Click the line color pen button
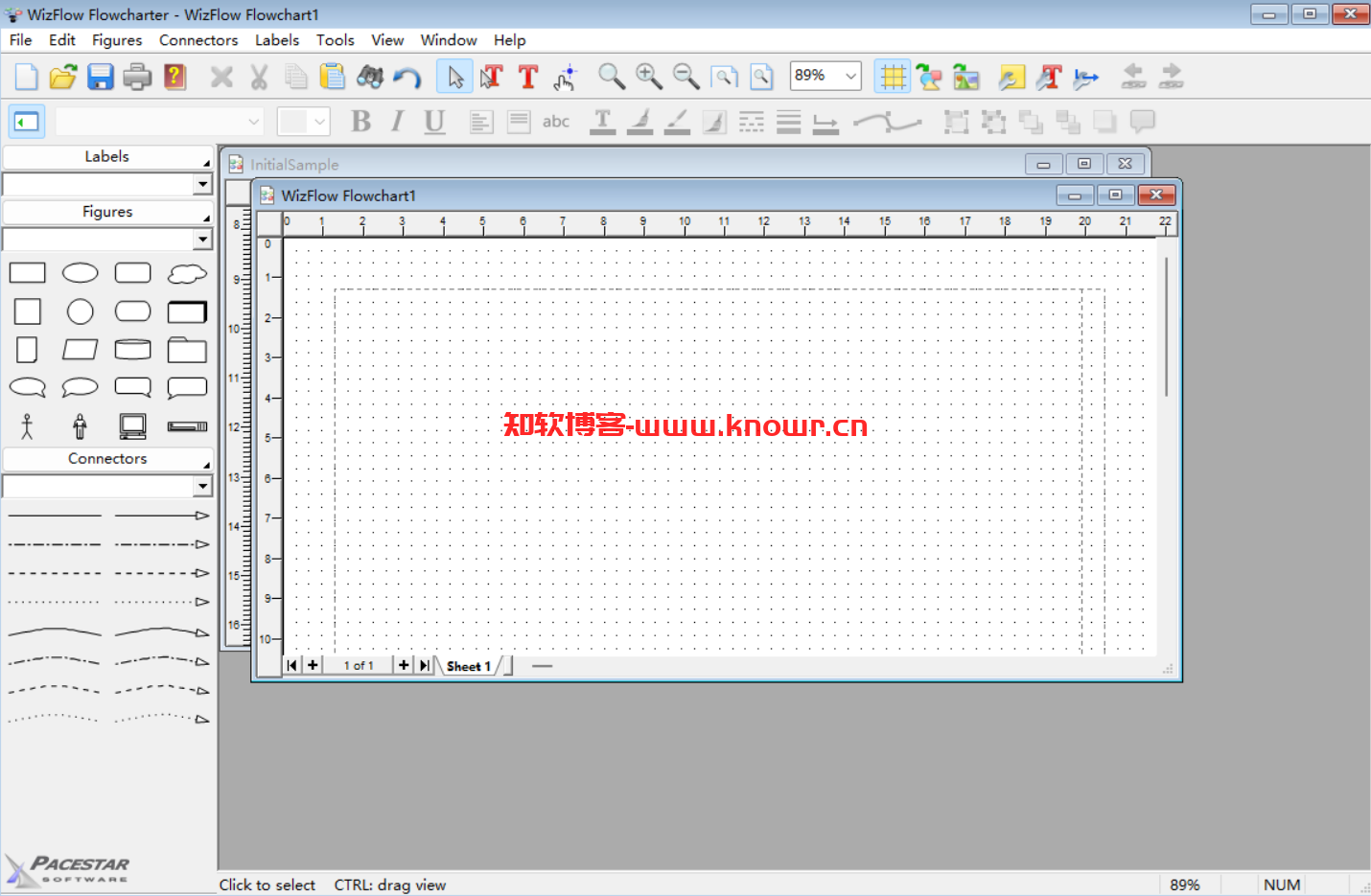The width and height of the screenshot is (1371, 896). (x=677, y=122)
